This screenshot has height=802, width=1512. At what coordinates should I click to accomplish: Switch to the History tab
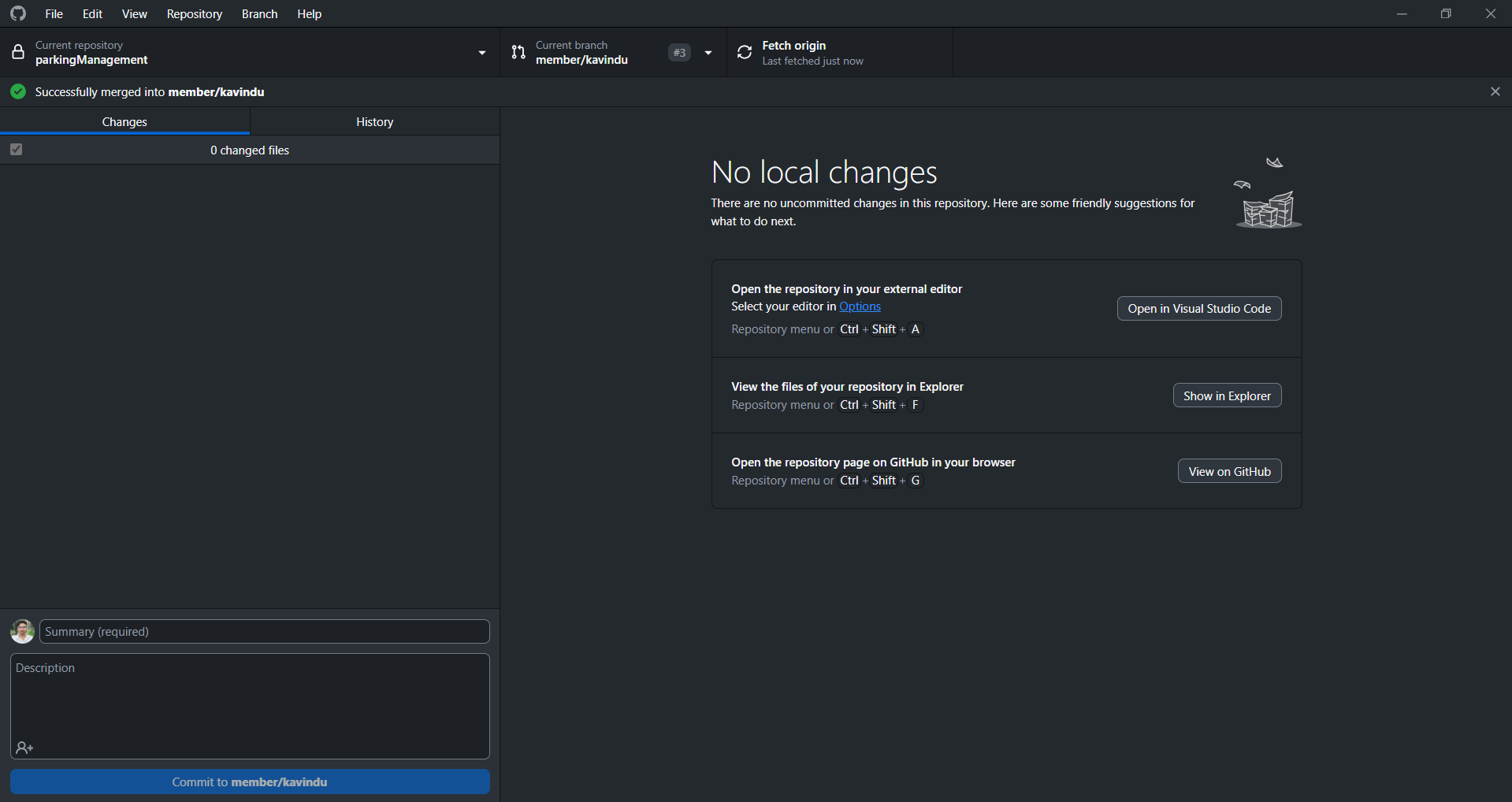pyautogui.click(x=374, y=122)
